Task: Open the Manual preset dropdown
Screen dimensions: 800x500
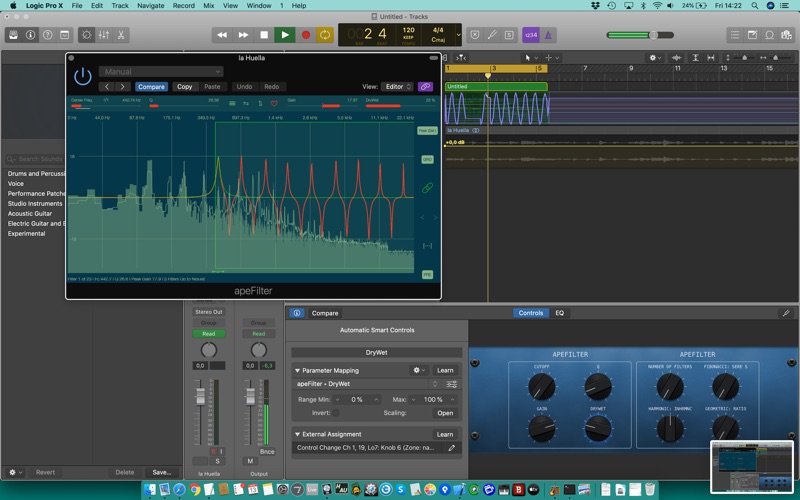Action: click(x=160, y=72)
